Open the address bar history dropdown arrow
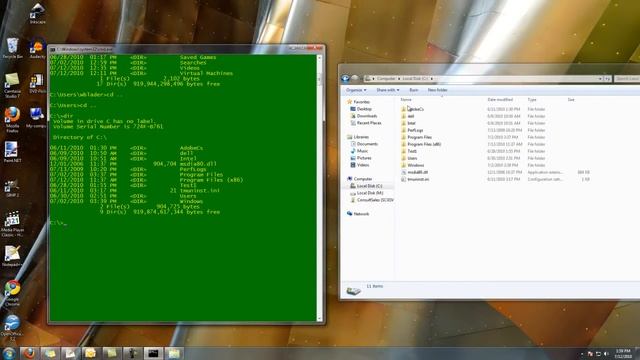The width and height of the screenshot is (640, 360). point(600,78)
